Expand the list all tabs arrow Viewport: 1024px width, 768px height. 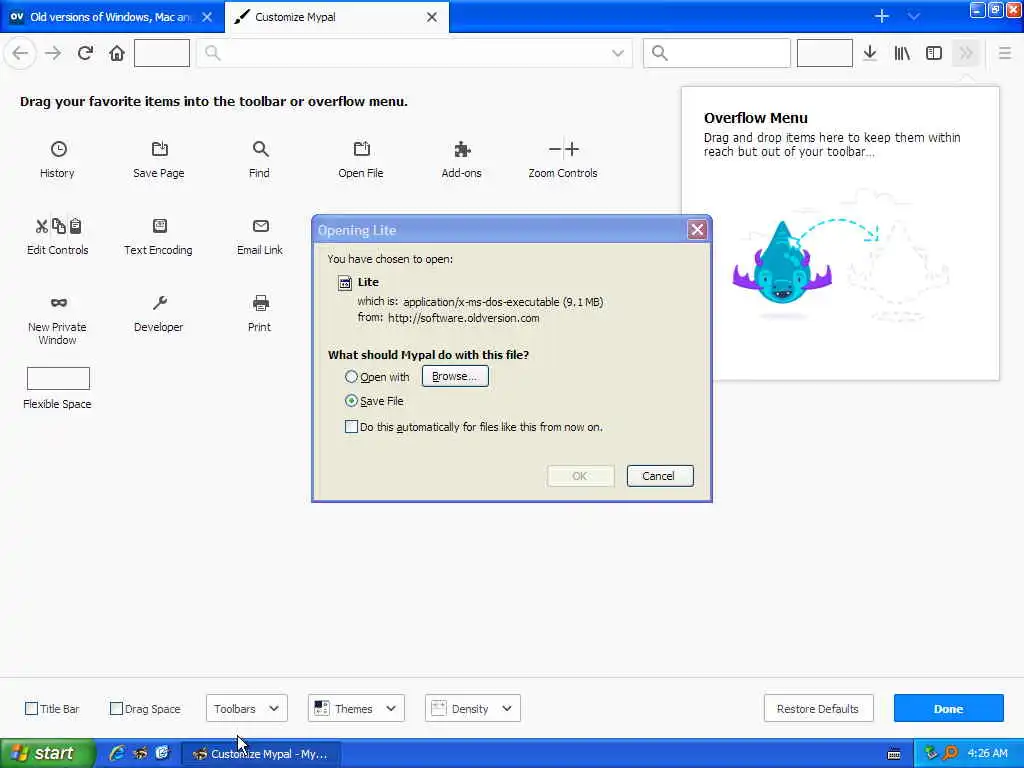pos(914,16)
